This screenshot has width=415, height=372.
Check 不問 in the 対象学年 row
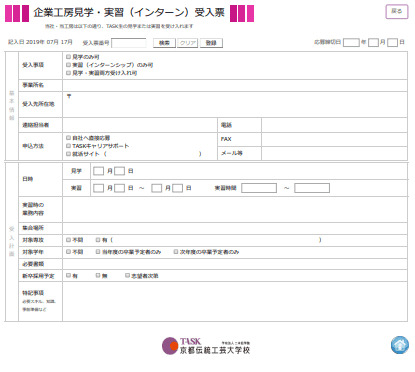click(x=68, y=252)
